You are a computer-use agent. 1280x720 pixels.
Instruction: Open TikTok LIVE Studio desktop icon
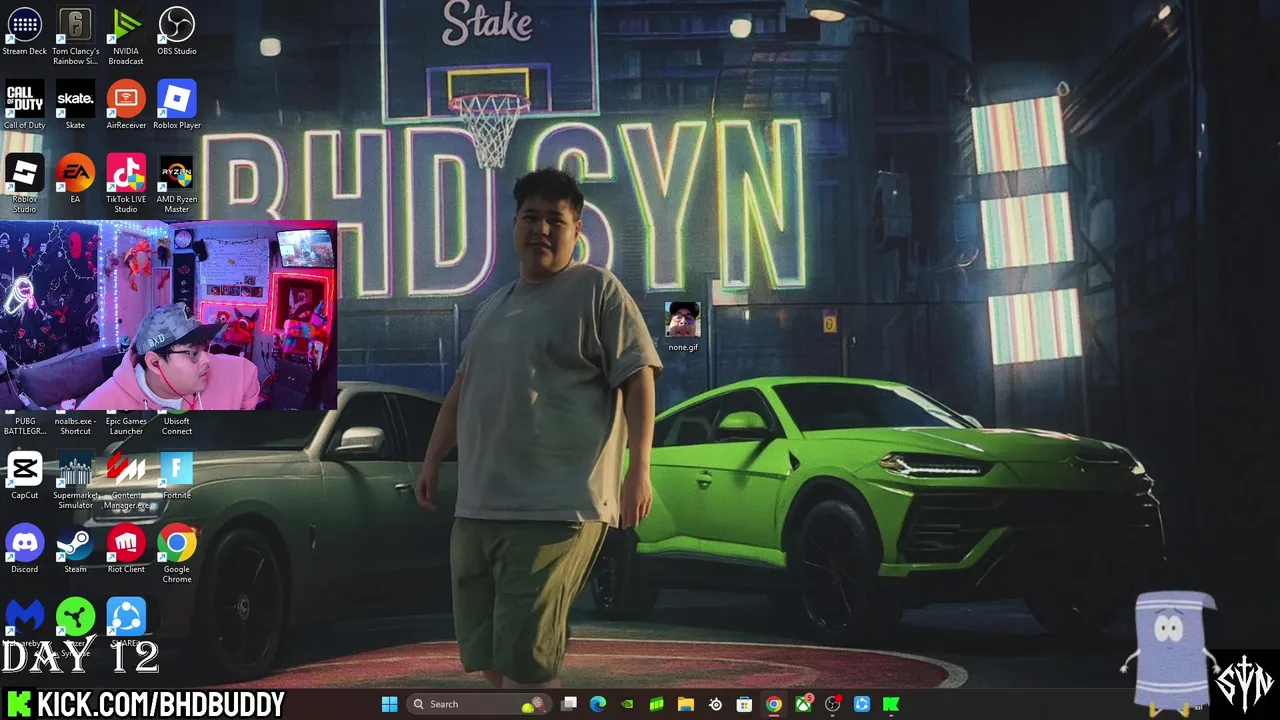[x=126, y=184]
